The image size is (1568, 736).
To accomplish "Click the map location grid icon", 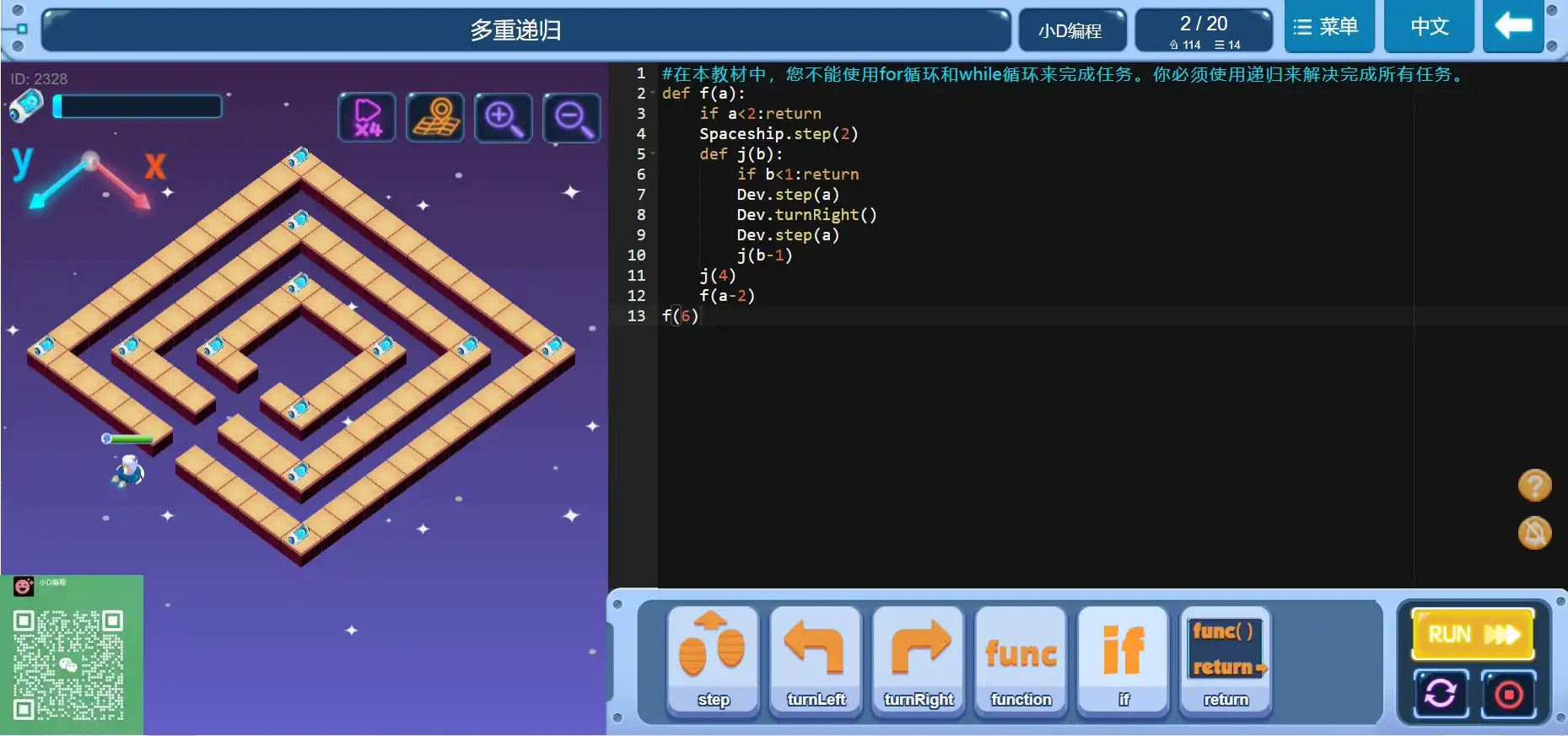I will coord(435,117).
